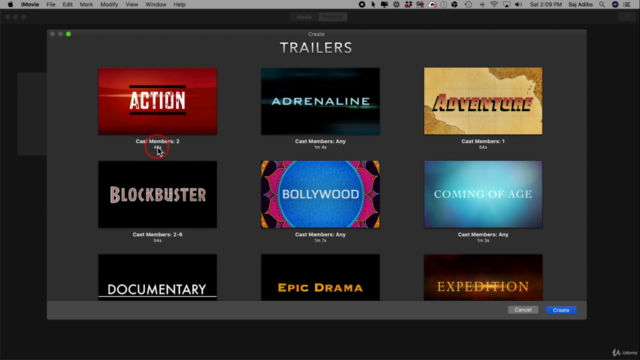This screenshot has width=640, height=360.
Task: Click 'Cast Members: 2-6' under Blockbuster
Action: click(x=158, y=235)
